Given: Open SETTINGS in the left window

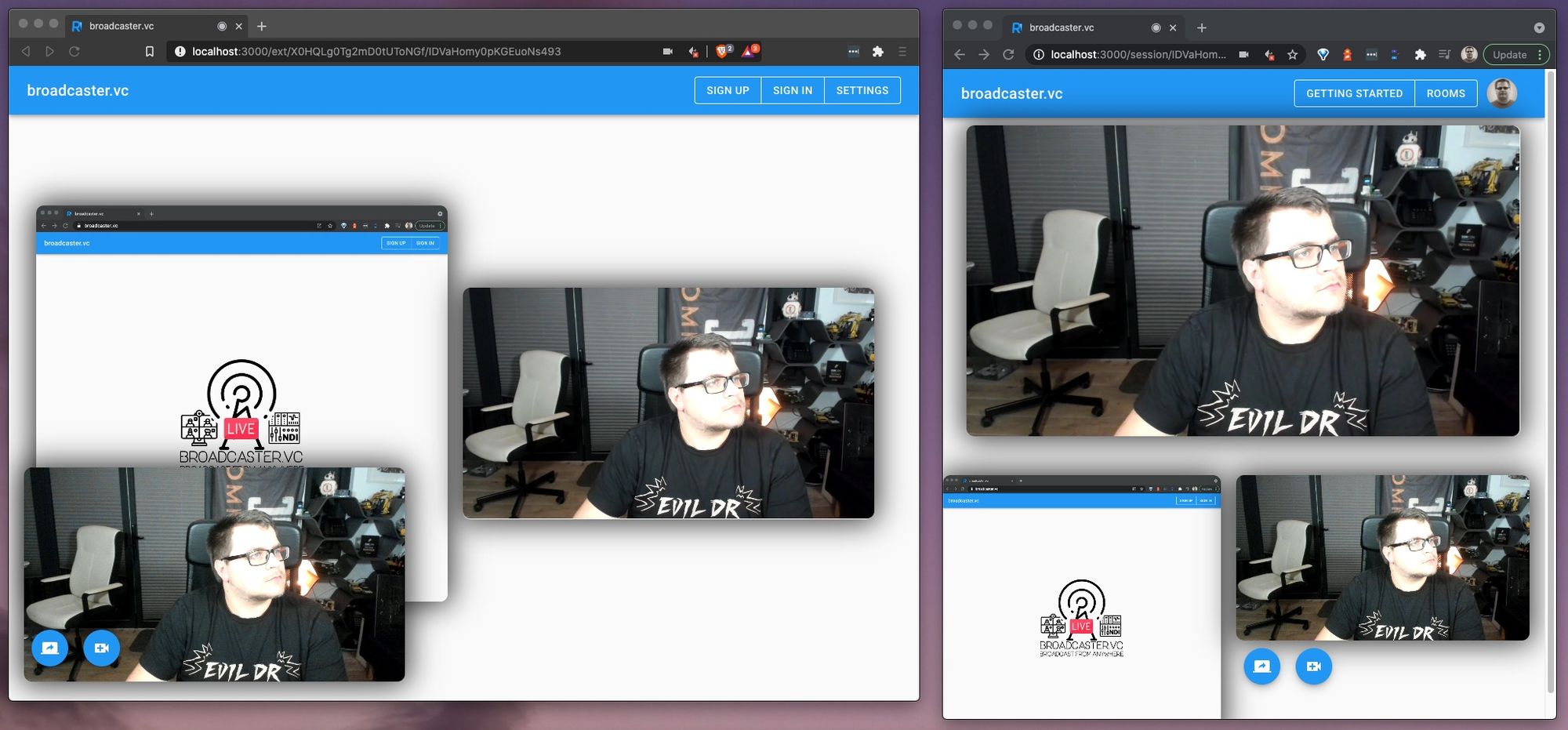Looking at the screenshot, I should (x=862, y=90).
